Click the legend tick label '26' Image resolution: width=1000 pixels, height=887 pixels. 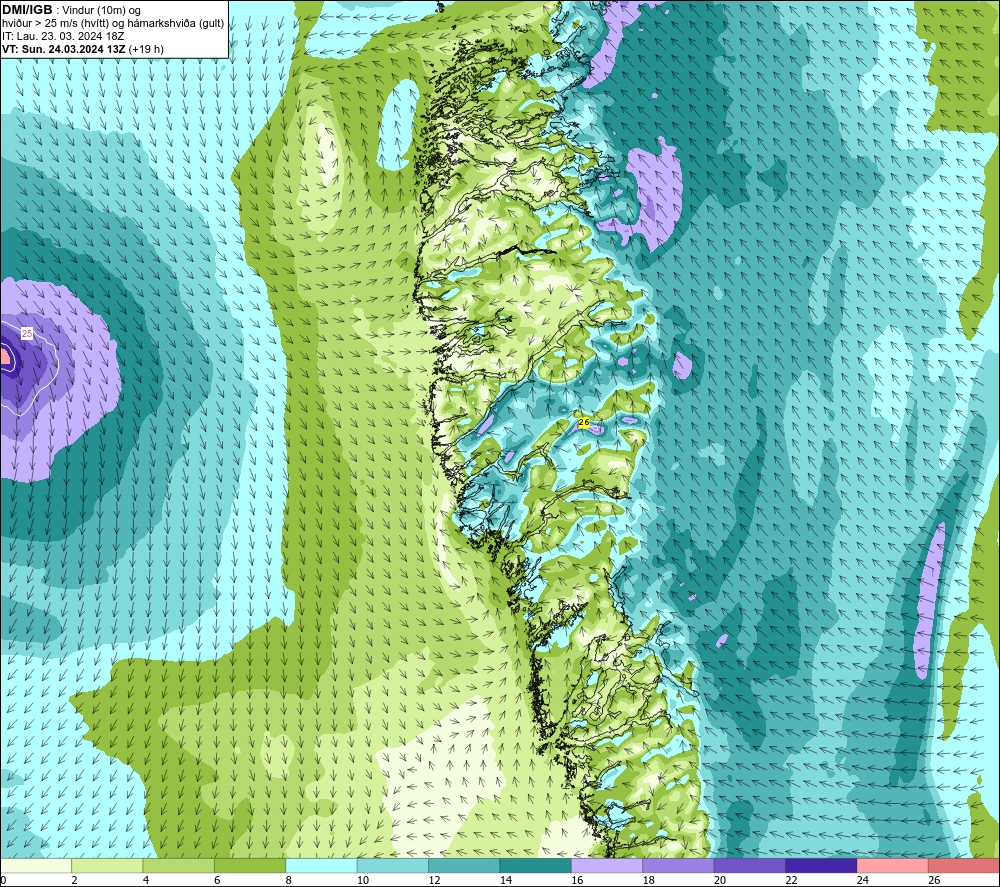click(x=934, y=881)
